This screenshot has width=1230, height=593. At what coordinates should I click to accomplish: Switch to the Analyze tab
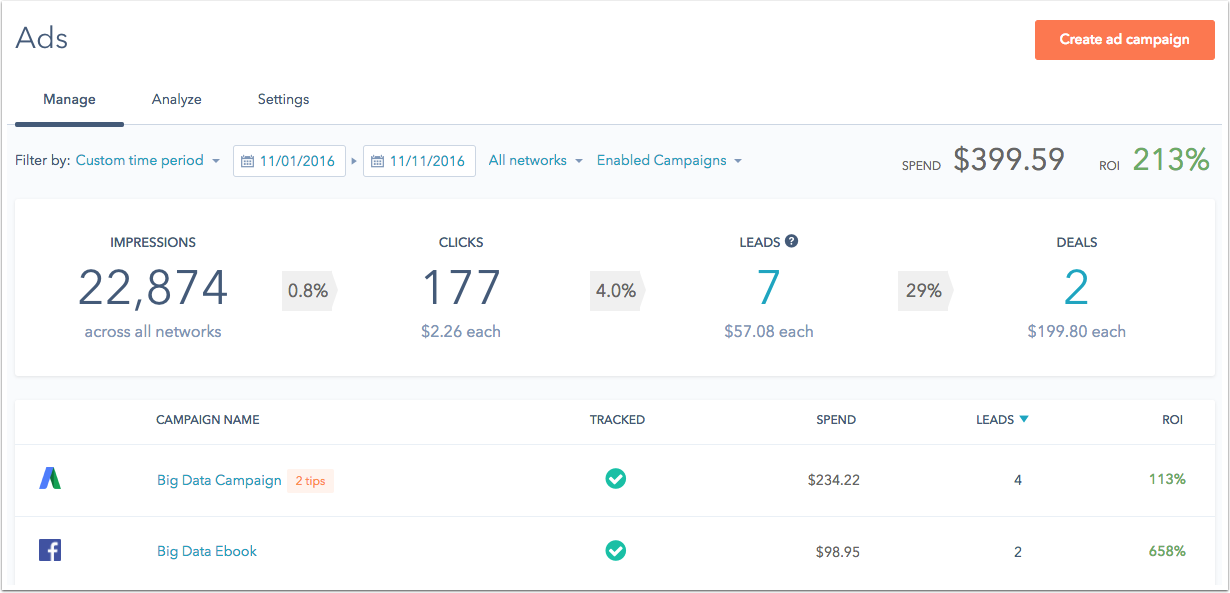click(177, 100)
